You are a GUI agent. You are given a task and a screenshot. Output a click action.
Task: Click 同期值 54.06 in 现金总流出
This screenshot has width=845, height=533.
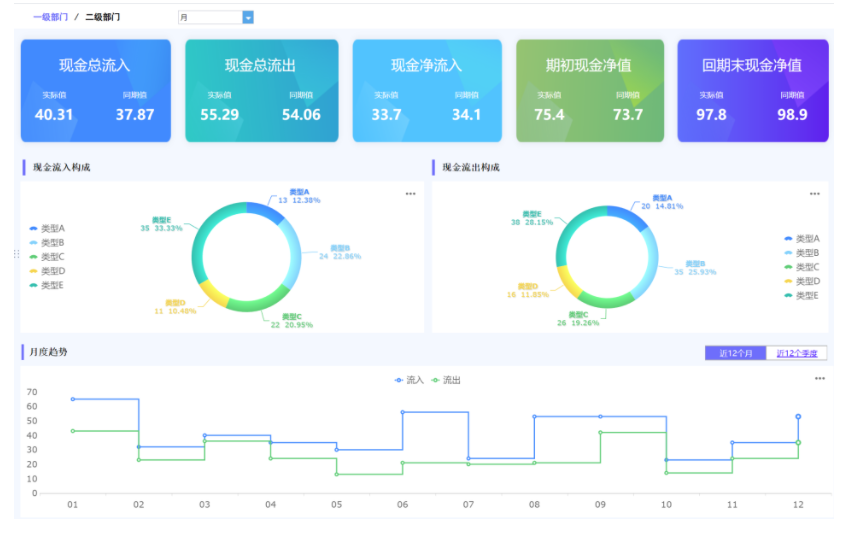(x=301, y=115)
